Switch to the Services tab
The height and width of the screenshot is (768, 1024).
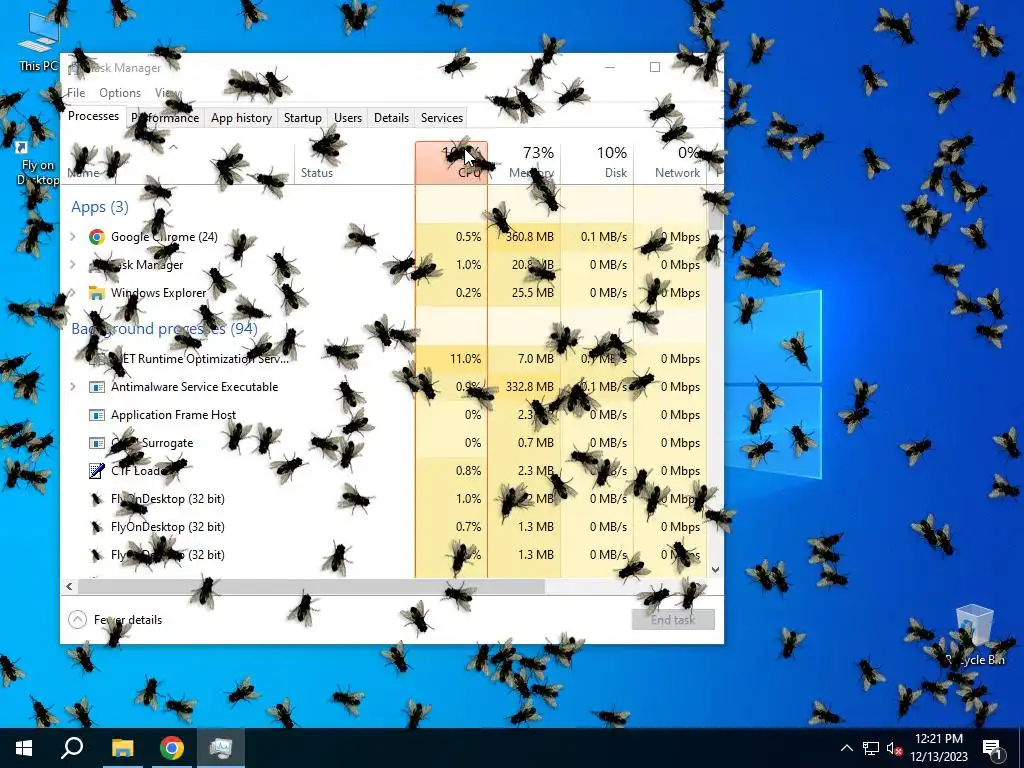click(x=441, y=118)
